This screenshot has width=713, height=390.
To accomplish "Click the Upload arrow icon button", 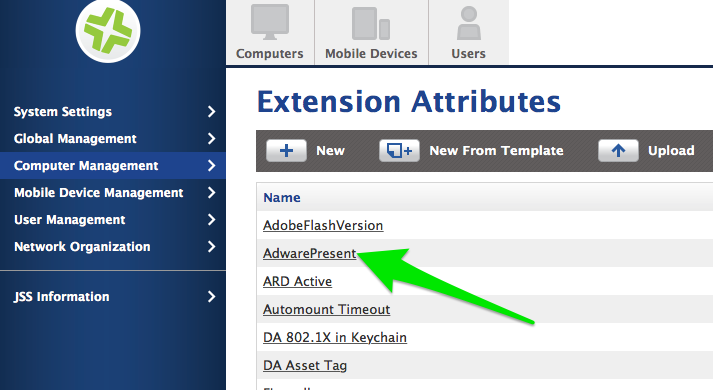I will (618, 150).
